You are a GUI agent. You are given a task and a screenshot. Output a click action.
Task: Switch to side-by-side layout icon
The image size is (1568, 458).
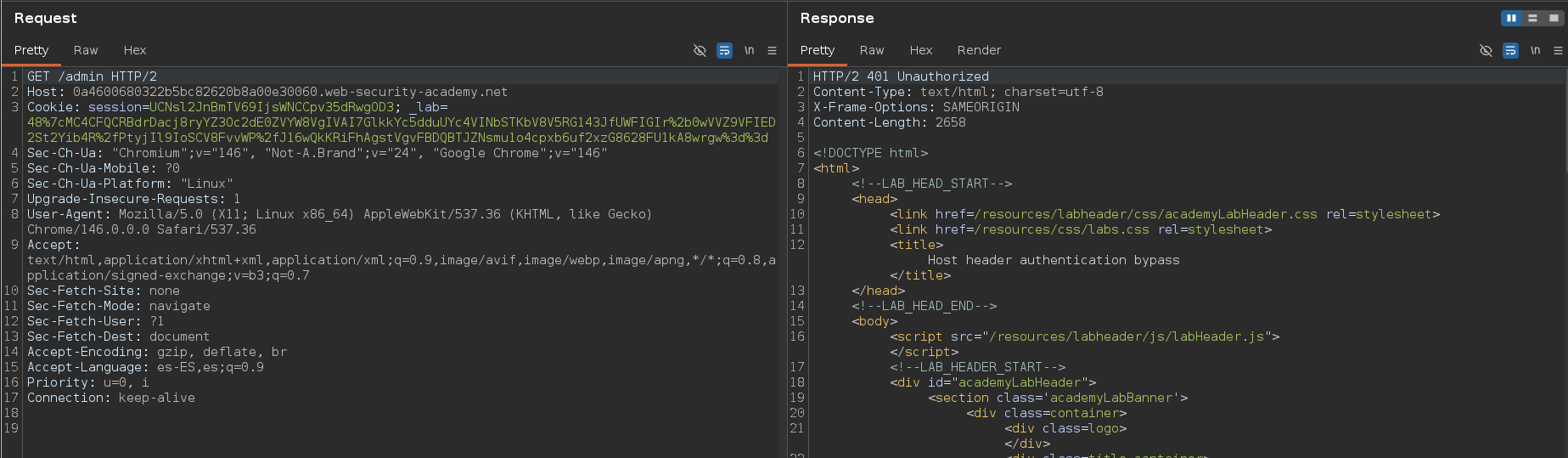[1511, 18]
